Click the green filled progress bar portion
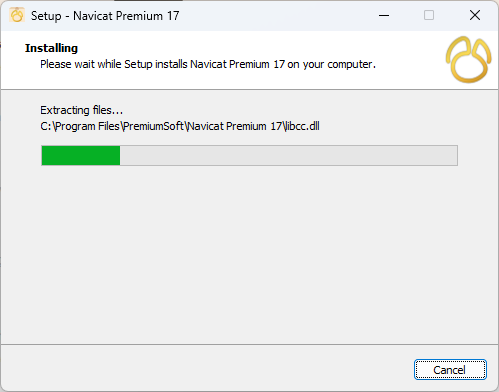Viewport: 499px width, 392px height. point(81,155)
